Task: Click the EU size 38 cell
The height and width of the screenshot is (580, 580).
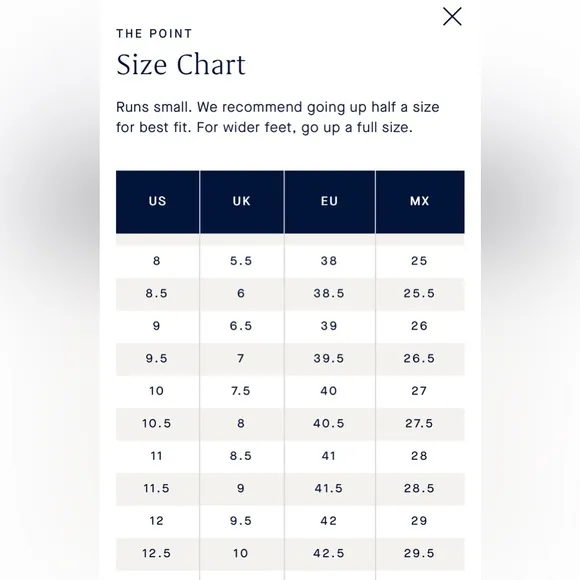Action: click(330, 261)
